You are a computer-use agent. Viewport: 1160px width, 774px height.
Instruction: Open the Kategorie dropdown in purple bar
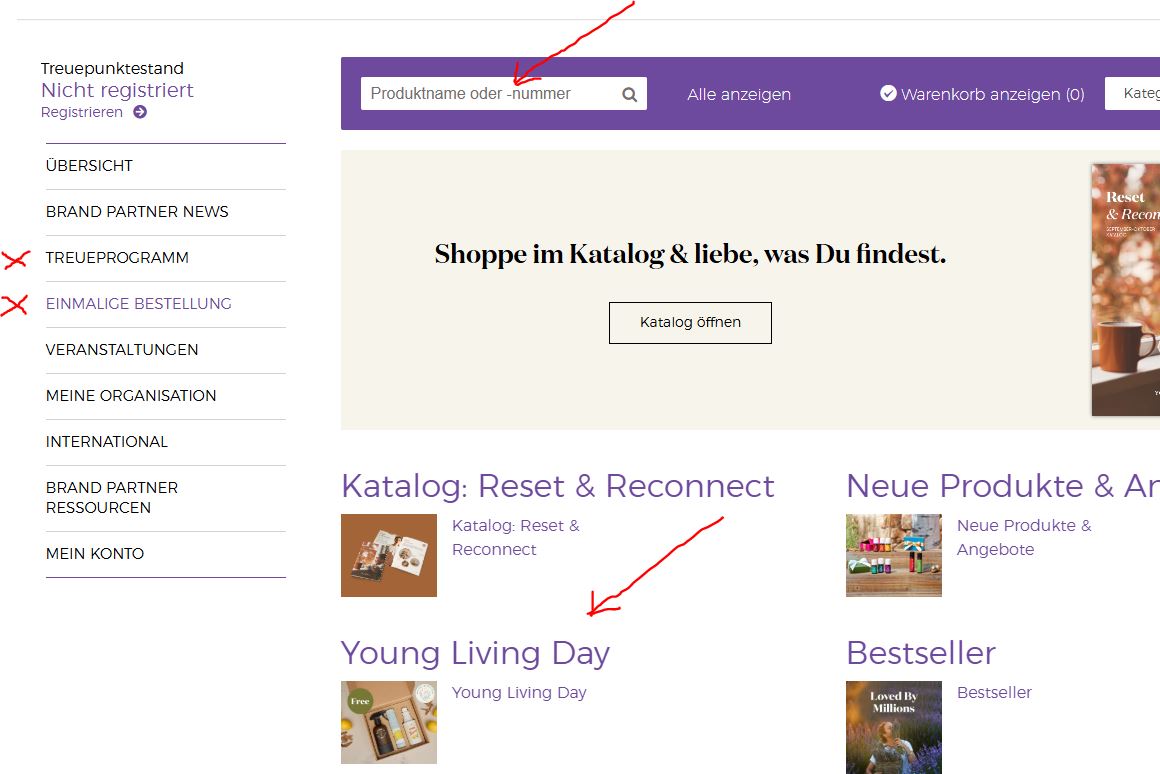tap(1134, 93)
